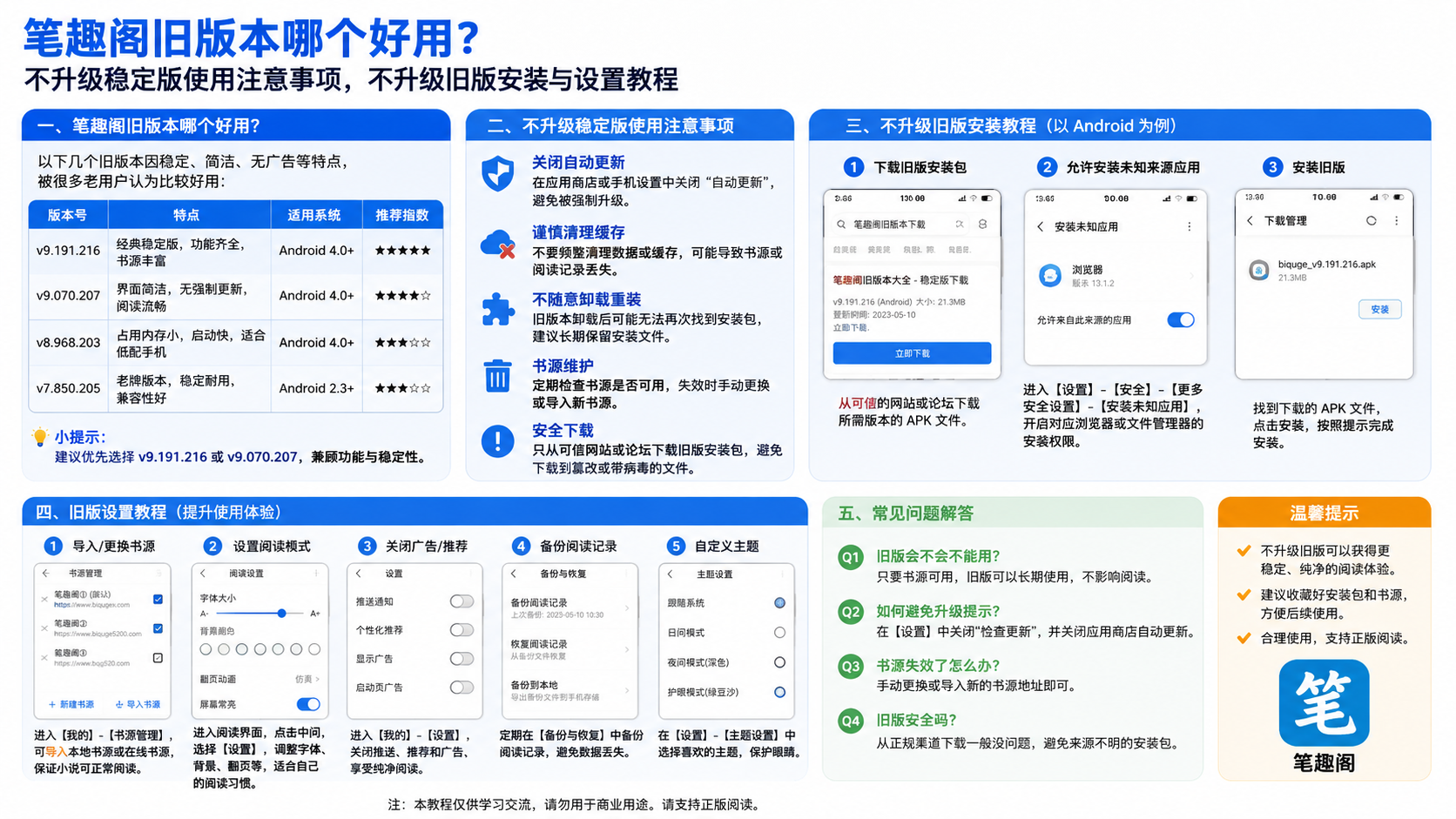Screen dimensions: 1456x819
Task: Click the cloud icon beside 谨慎清理缓存
Action: tap(498, 244)
